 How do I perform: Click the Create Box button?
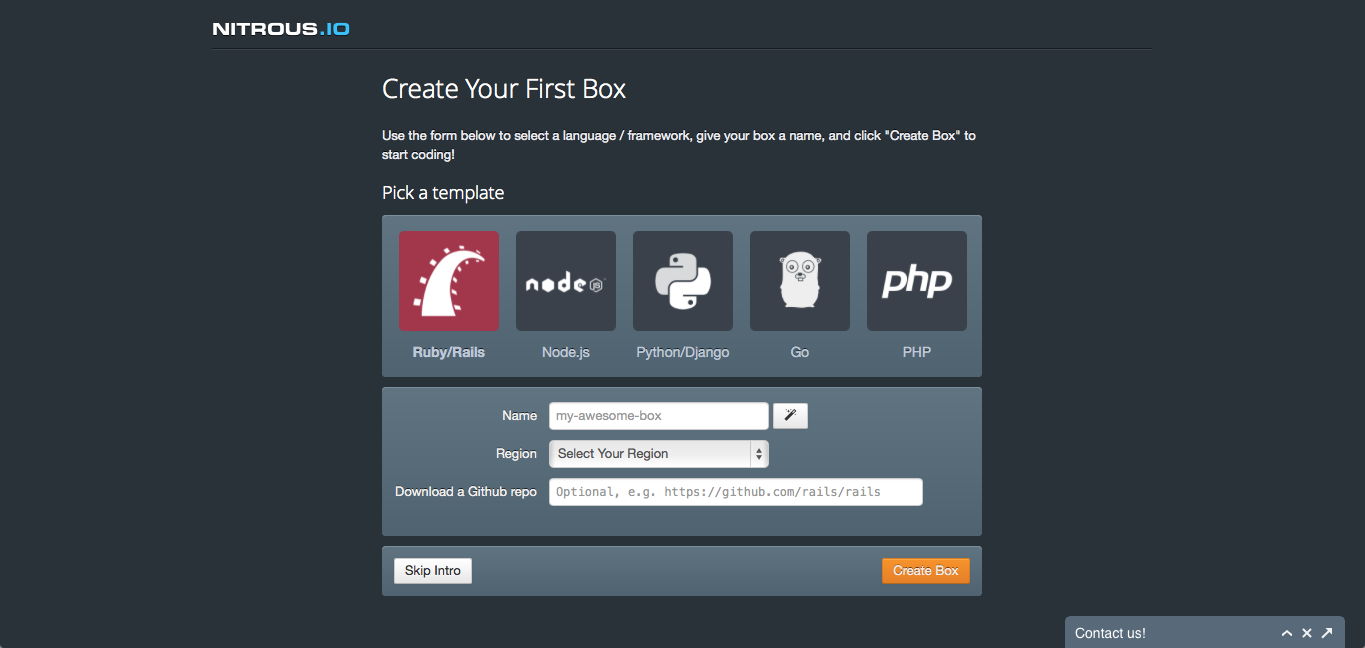coord(925,570)
